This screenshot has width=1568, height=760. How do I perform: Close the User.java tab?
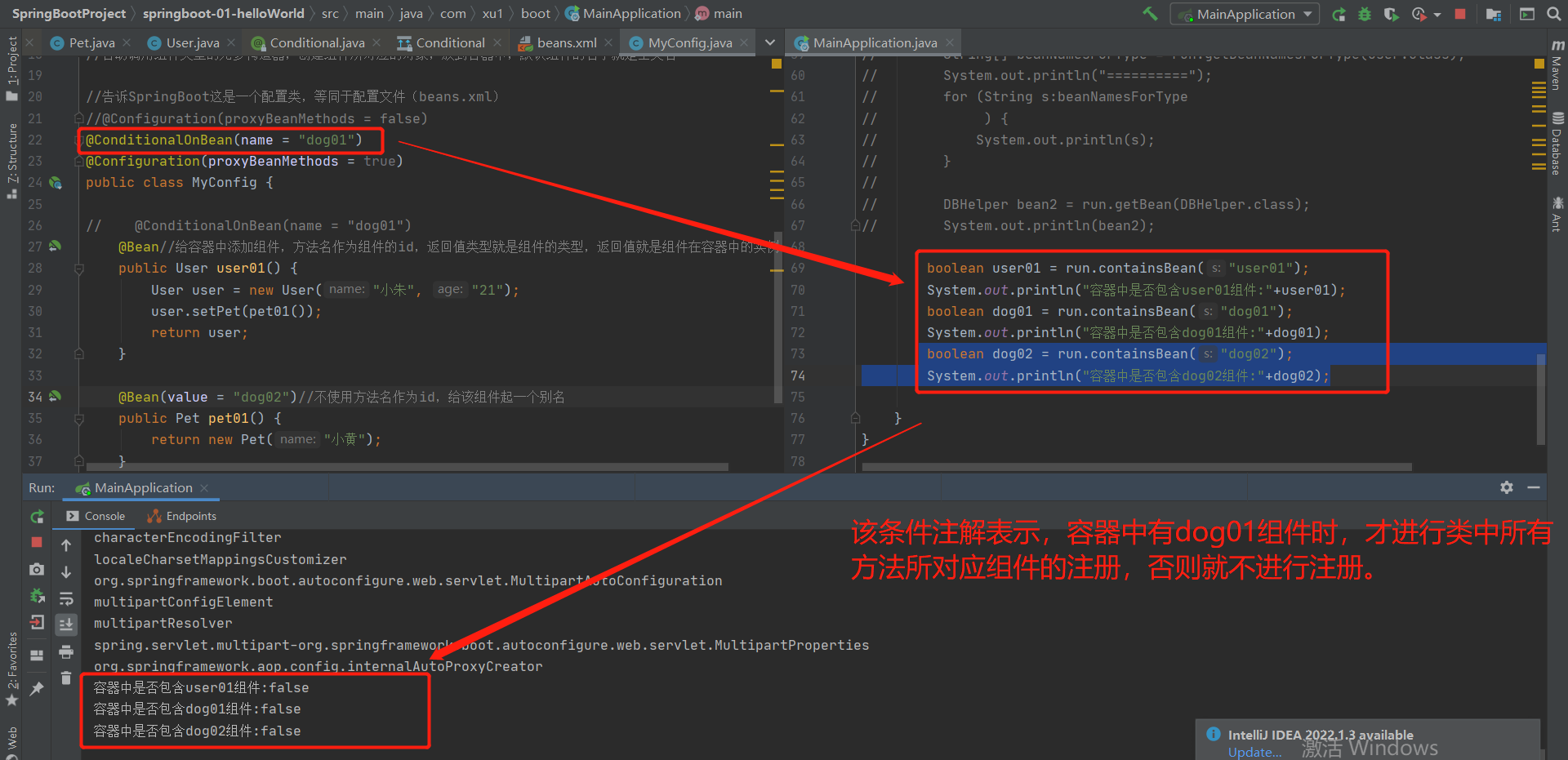[231, 42]
